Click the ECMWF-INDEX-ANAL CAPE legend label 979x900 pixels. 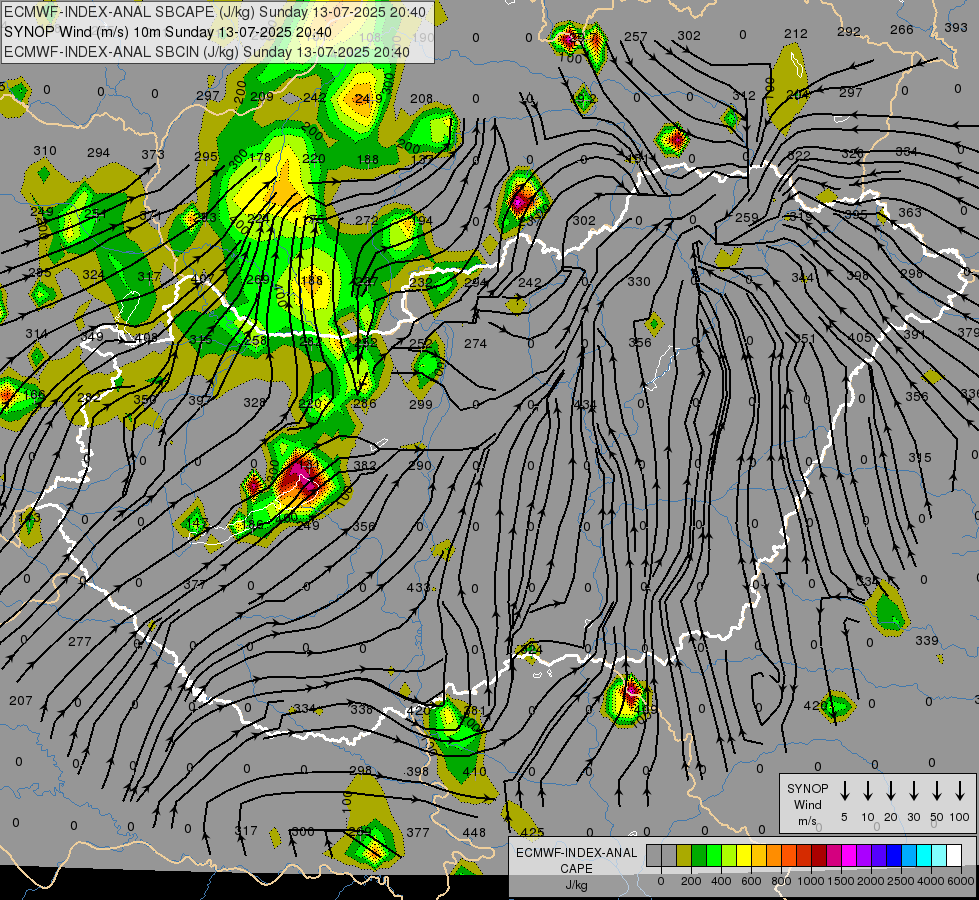tap(576, 861)
